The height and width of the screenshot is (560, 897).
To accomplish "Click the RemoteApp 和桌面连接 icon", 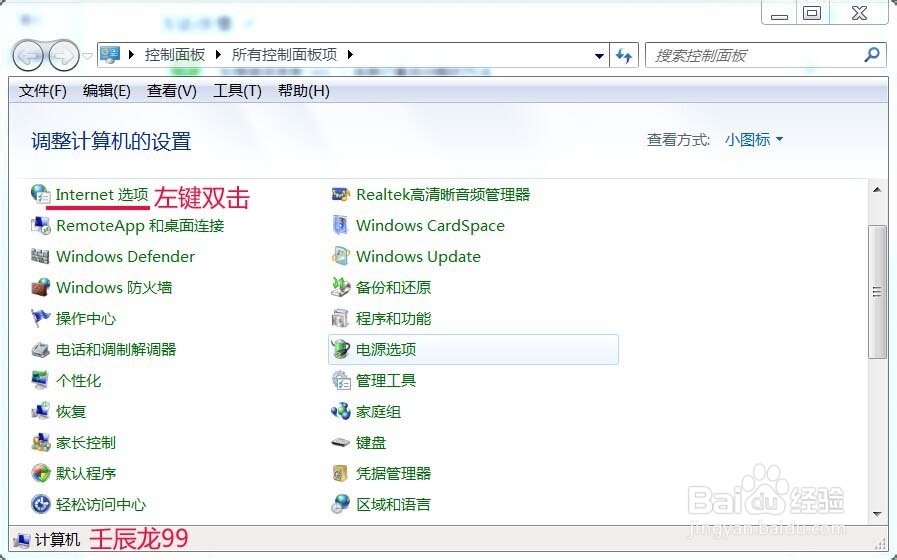I will 41,225.
